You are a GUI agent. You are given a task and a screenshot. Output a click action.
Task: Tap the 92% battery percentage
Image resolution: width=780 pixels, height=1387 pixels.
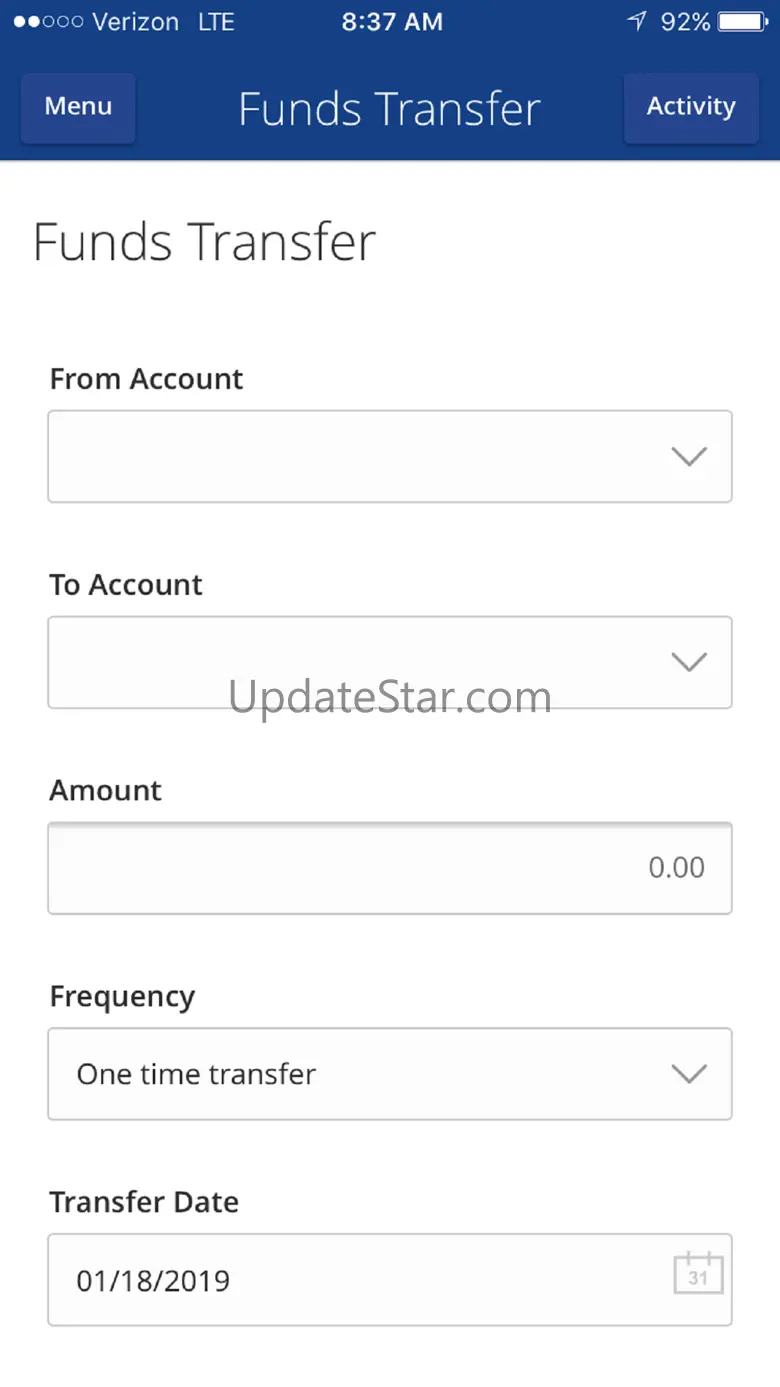tap(685, 22)
